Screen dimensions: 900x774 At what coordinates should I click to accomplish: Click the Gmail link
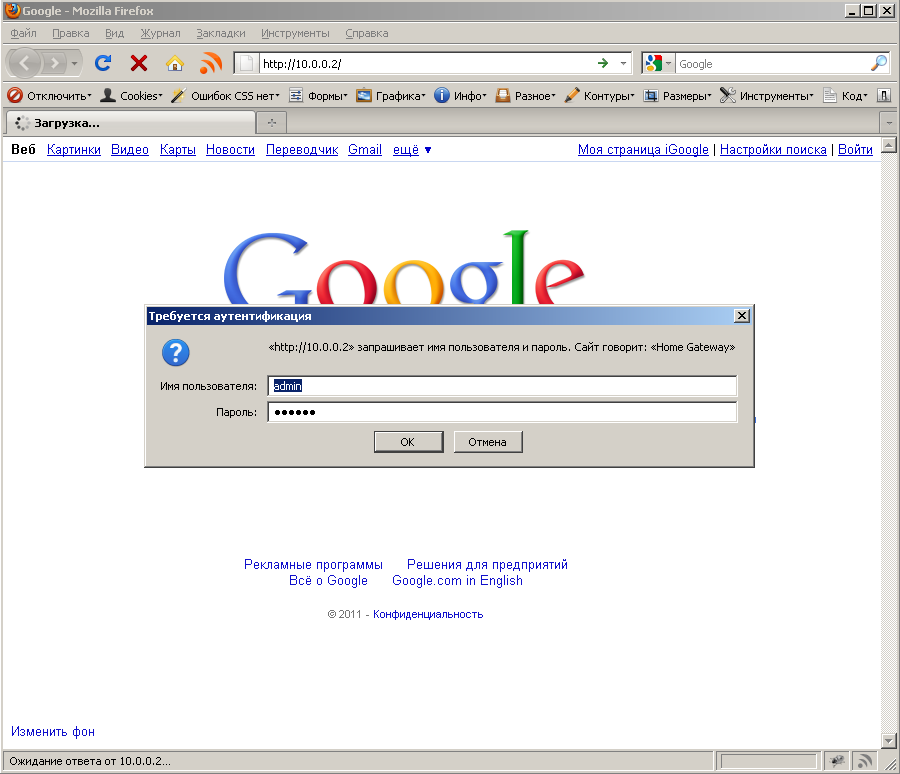point(364,150)
